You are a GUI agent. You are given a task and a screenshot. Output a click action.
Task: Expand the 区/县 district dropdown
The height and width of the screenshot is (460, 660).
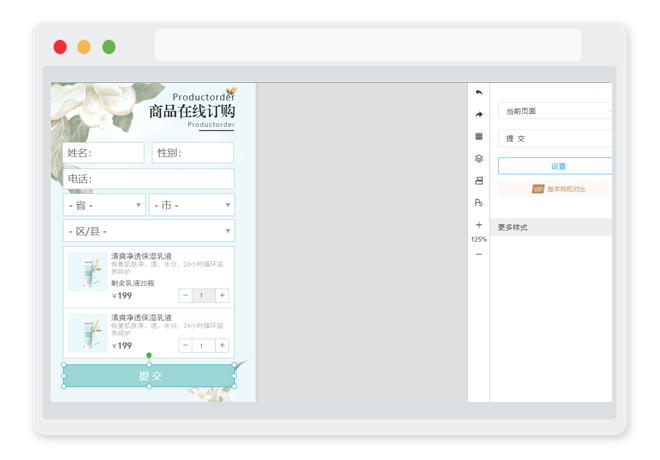(149, 231)
